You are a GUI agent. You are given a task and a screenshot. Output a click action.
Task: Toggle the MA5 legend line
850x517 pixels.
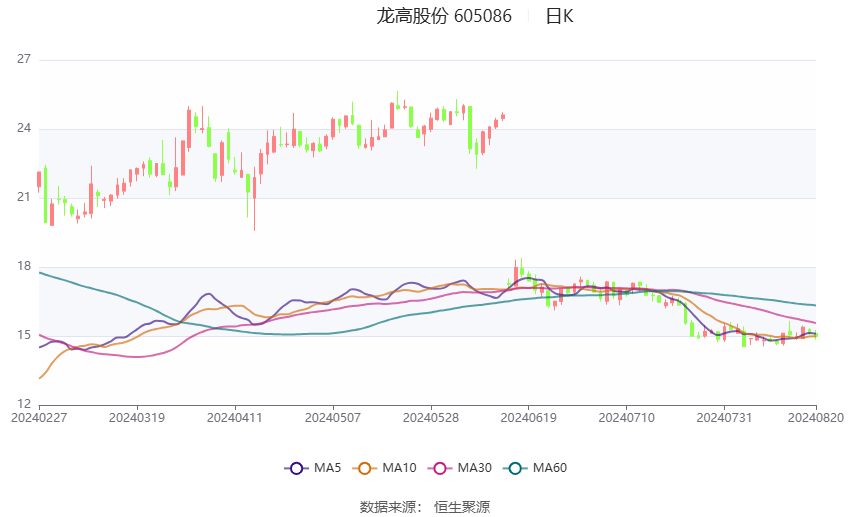(x=313, y=468)
